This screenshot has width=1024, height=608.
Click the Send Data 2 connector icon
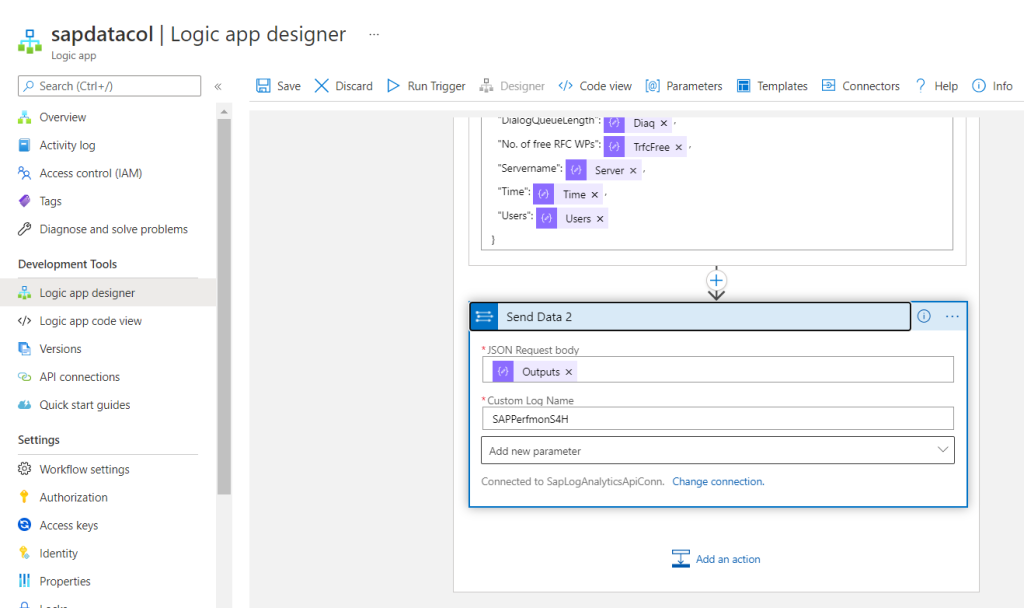(484, 317)
